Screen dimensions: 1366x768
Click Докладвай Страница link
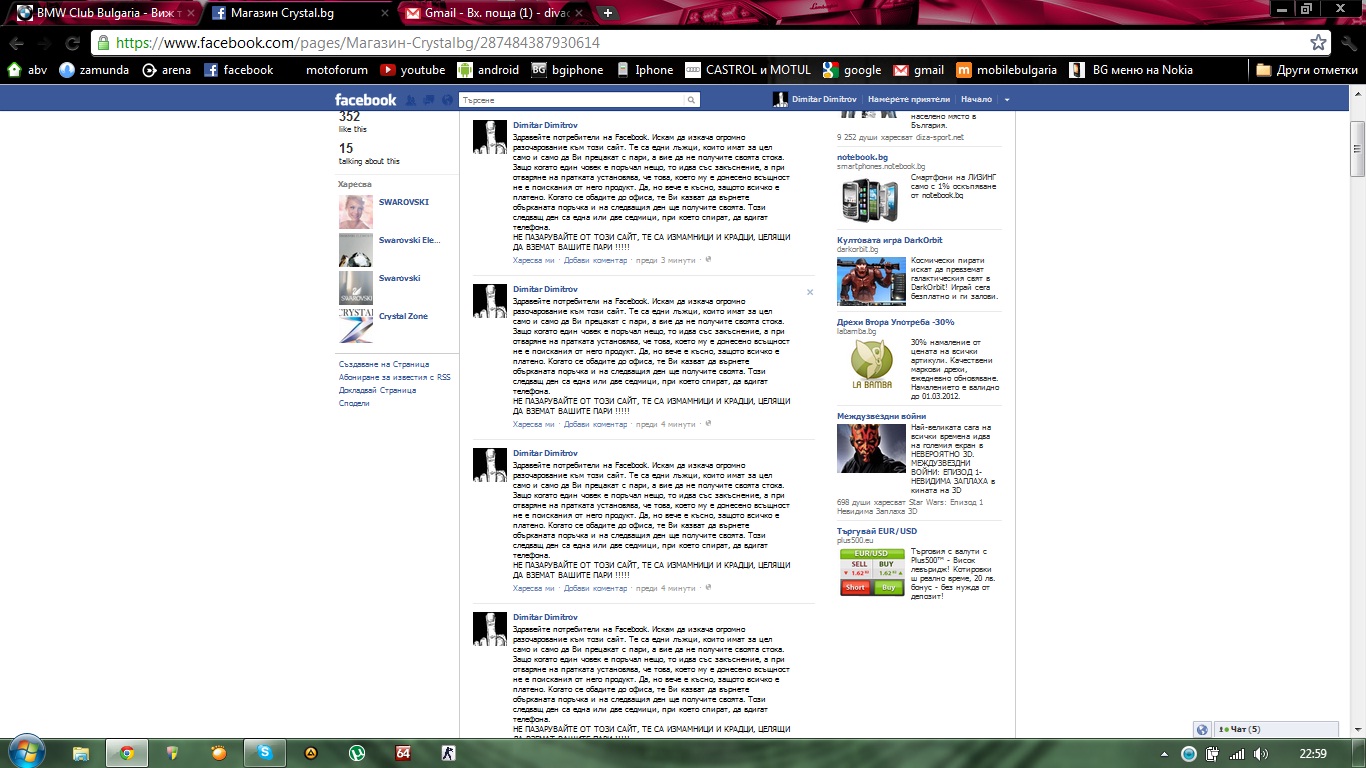377,390
